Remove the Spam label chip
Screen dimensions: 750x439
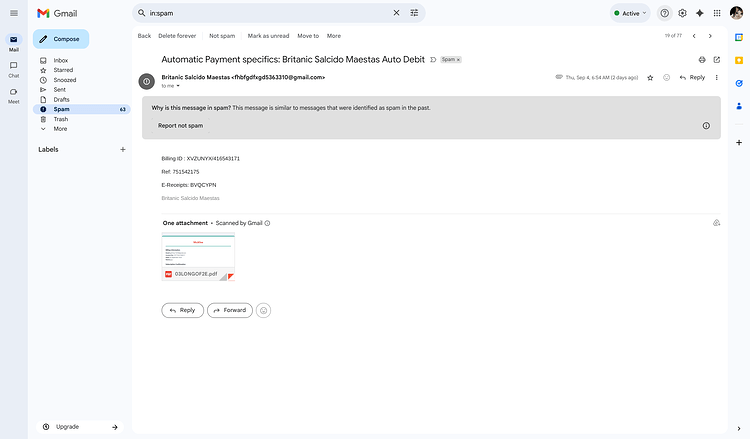(458, 60)
